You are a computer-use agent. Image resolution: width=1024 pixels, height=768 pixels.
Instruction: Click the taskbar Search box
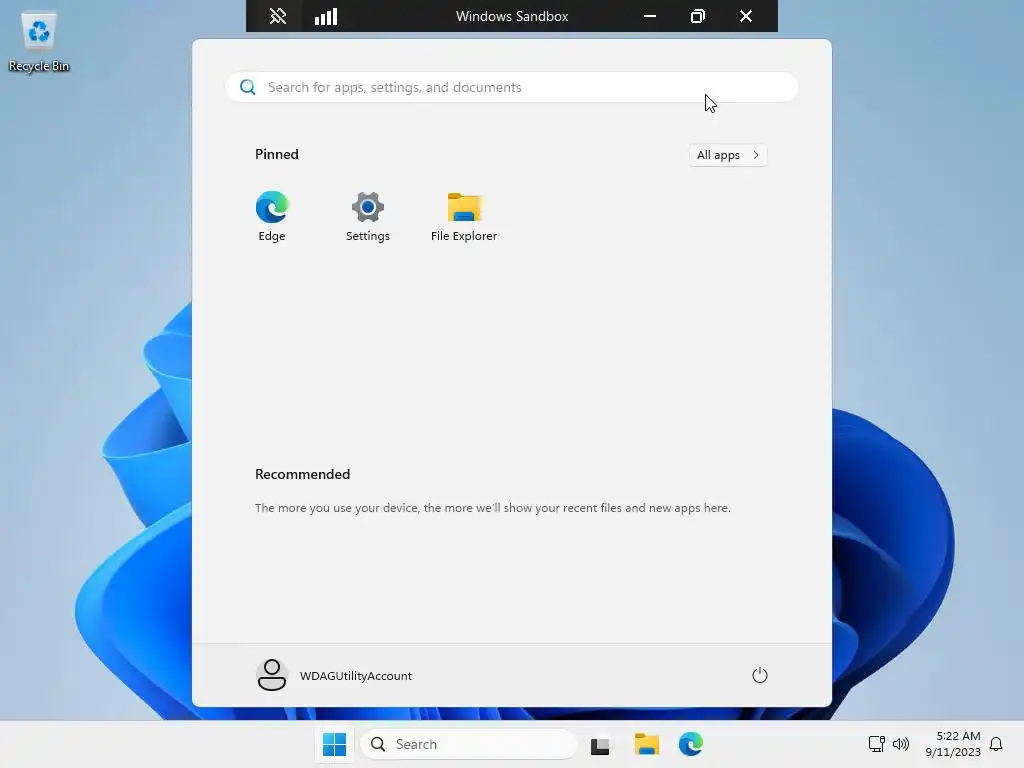pos(469,744)
